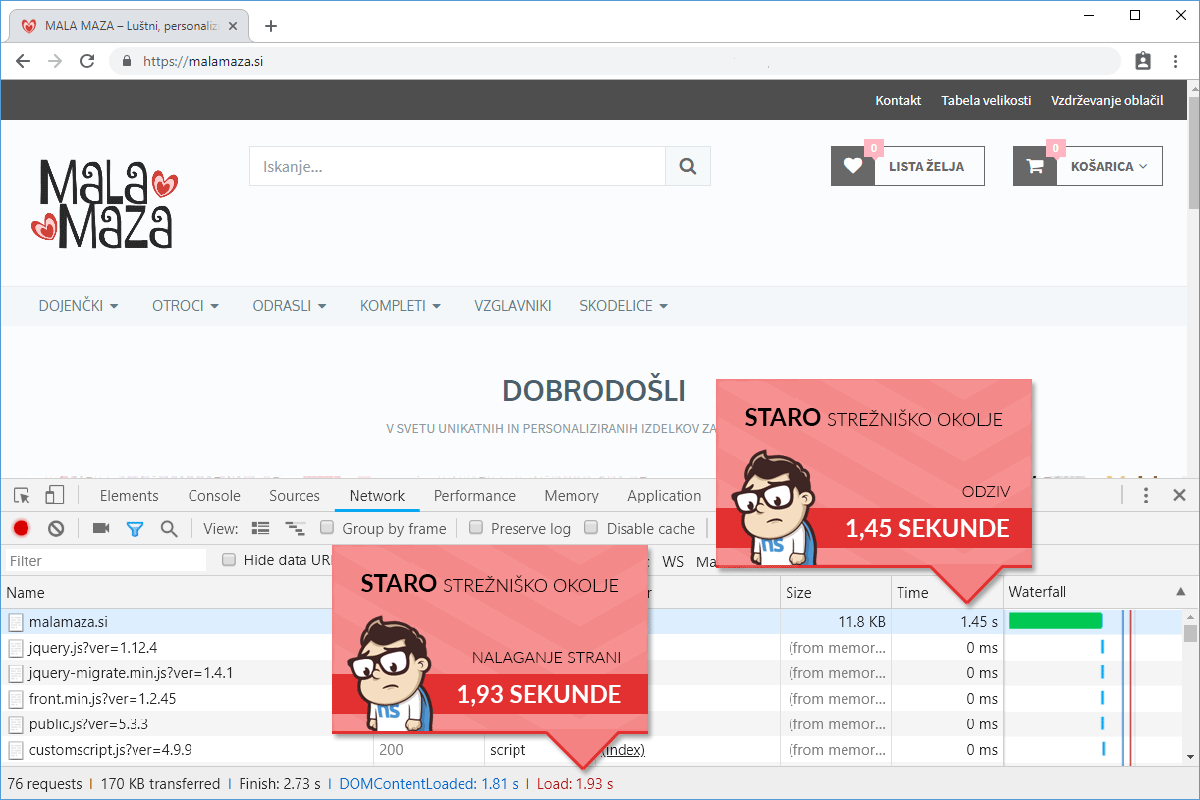
Task: Activate the inspect element picker
Action: (22, 495)
